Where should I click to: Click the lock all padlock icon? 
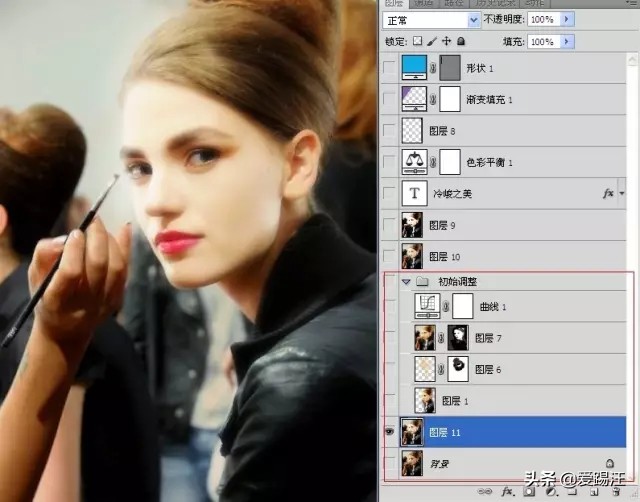460,42
